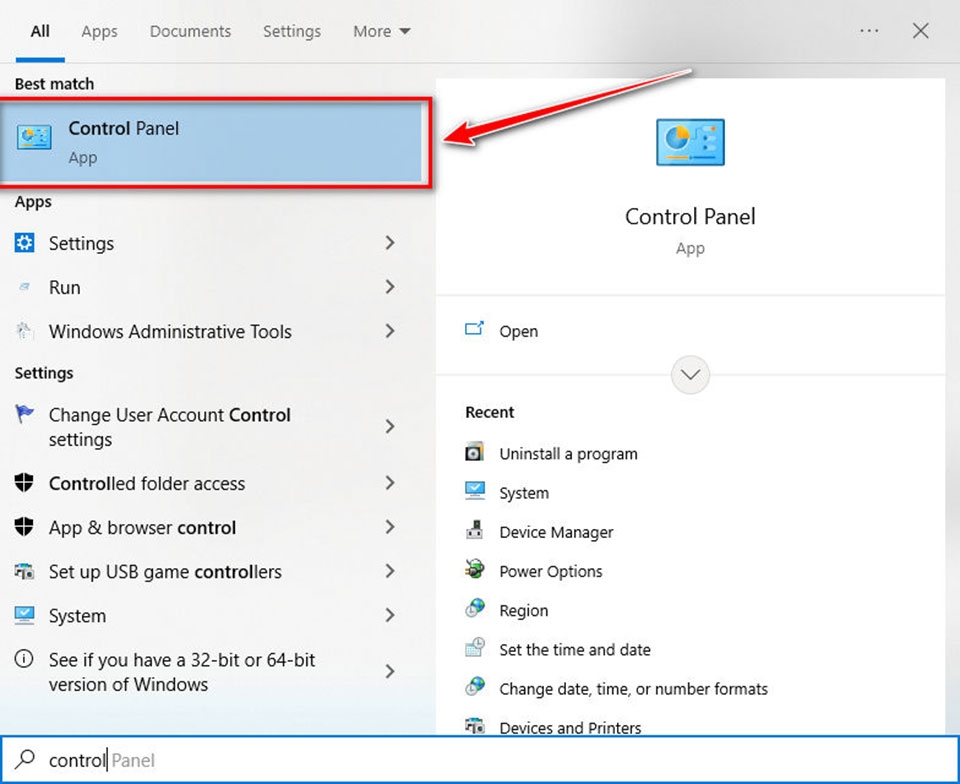
Task: Click the Control Panel icon in Best match
Action: (34, 139)
